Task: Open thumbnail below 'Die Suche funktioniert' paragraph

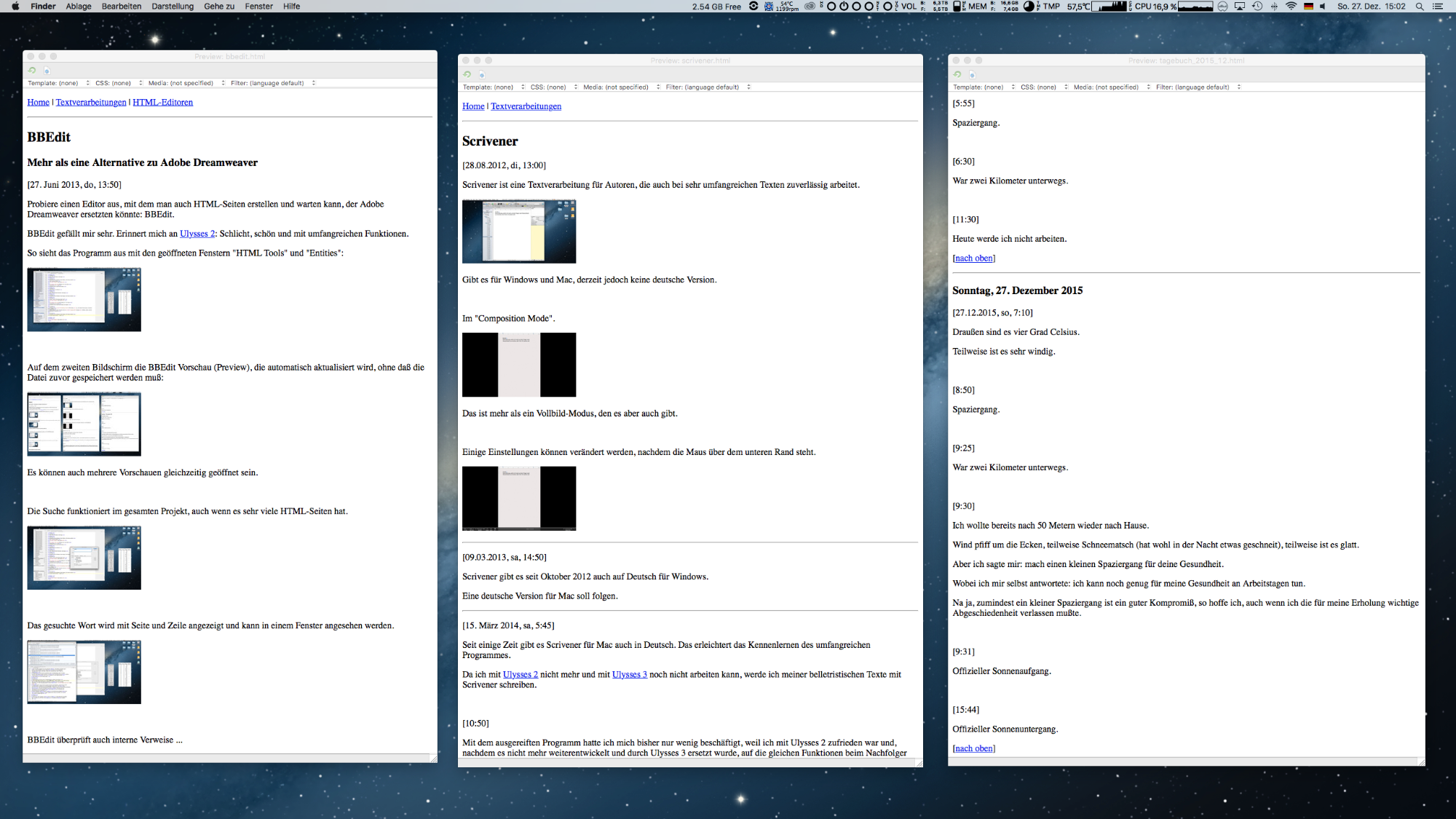Action: [x=84, y=558]
